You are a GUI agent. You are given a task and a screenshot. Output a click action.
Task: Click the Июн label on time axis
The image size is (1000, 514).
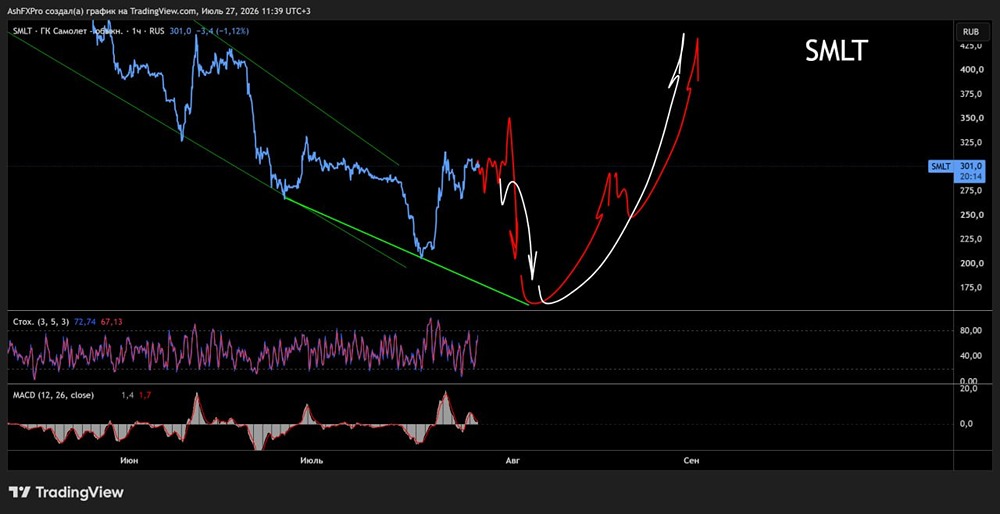[129, 461]
